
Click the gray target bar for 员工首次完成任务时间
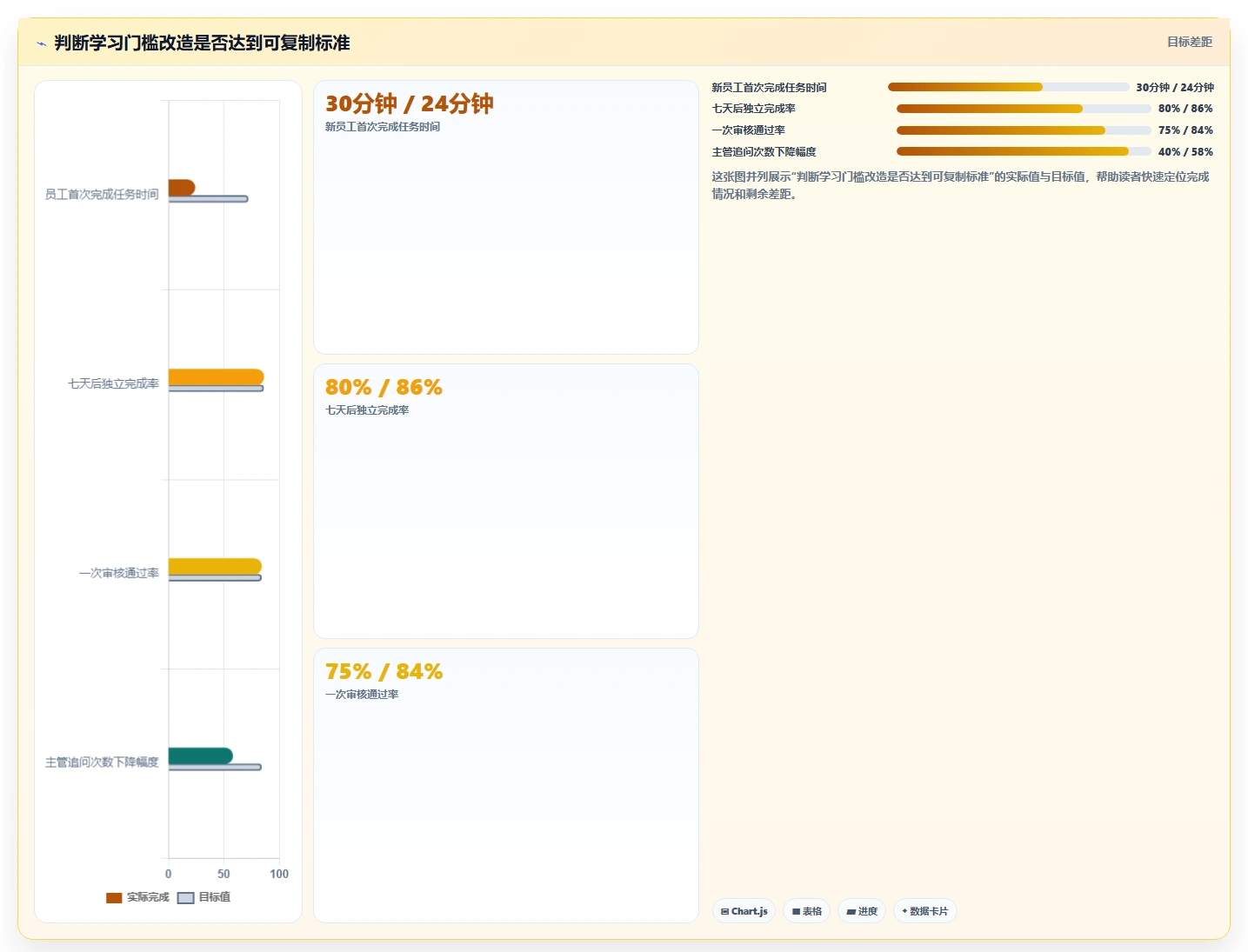208,199
